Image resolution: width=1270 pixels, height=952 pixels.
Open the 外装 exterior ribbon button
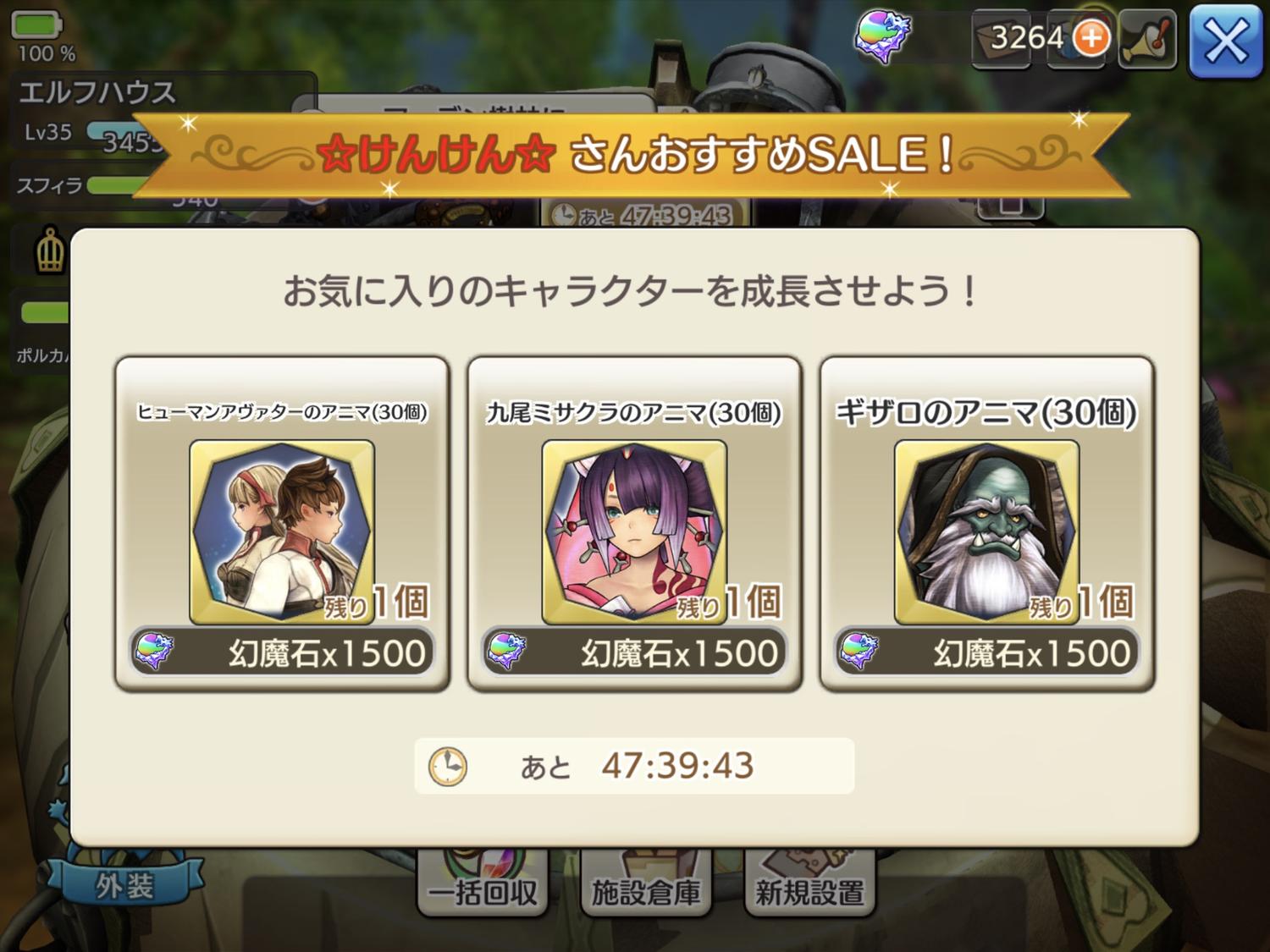(x=124, y=885)
